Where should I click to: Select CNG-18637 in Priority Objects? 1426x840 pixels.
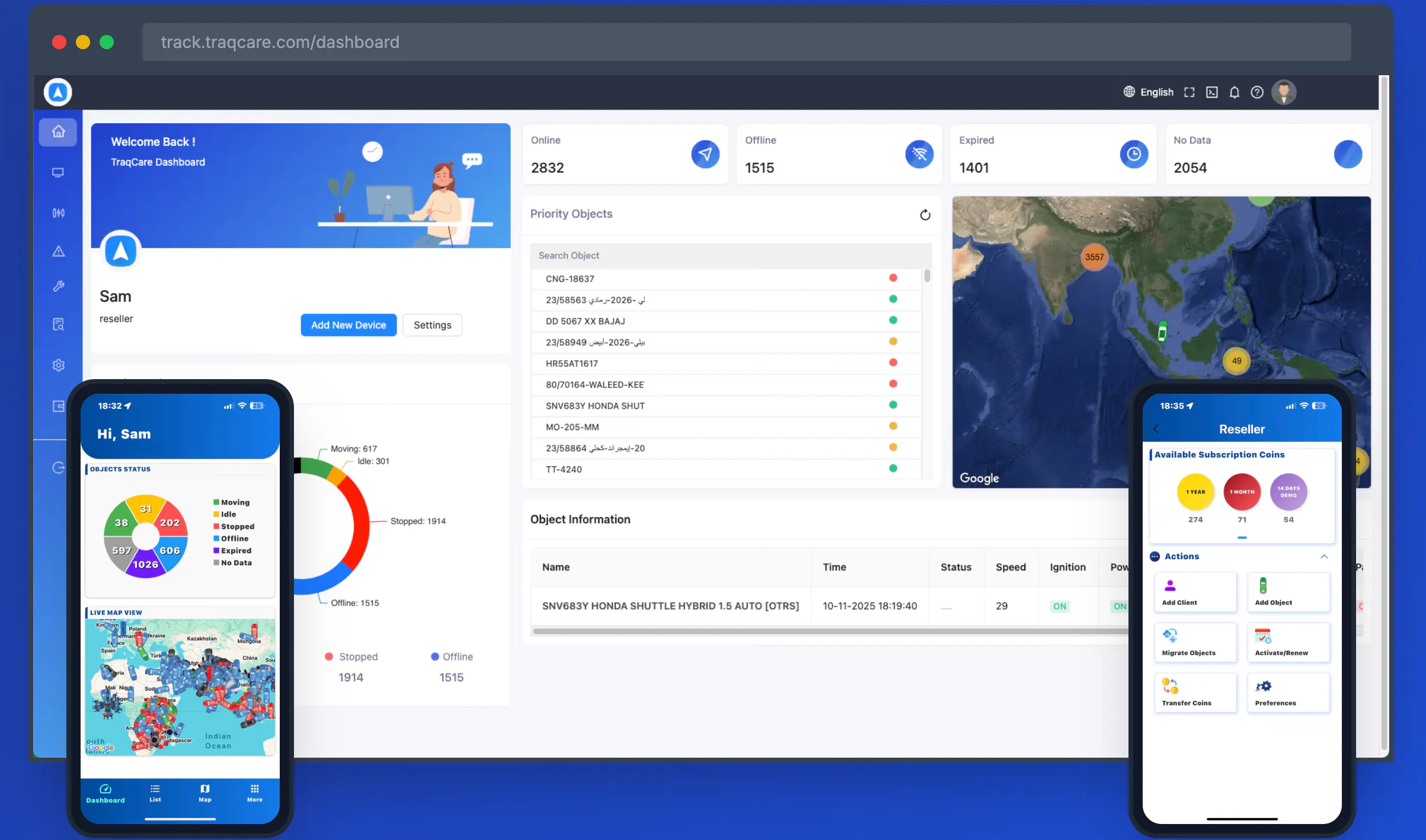click(x=726, y=278)
